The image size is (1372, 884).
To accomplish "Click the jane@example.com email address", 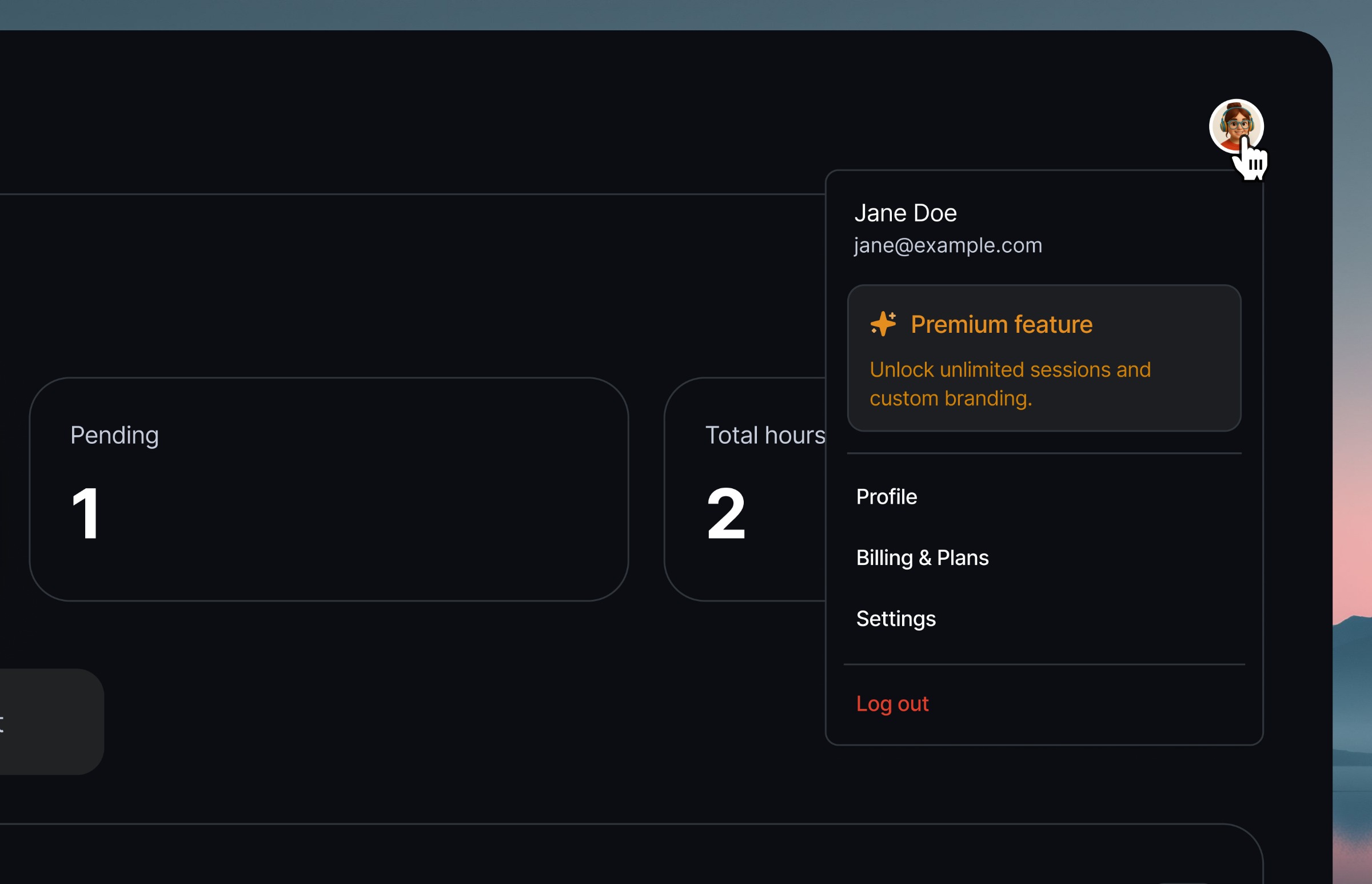I will [948, 246].
